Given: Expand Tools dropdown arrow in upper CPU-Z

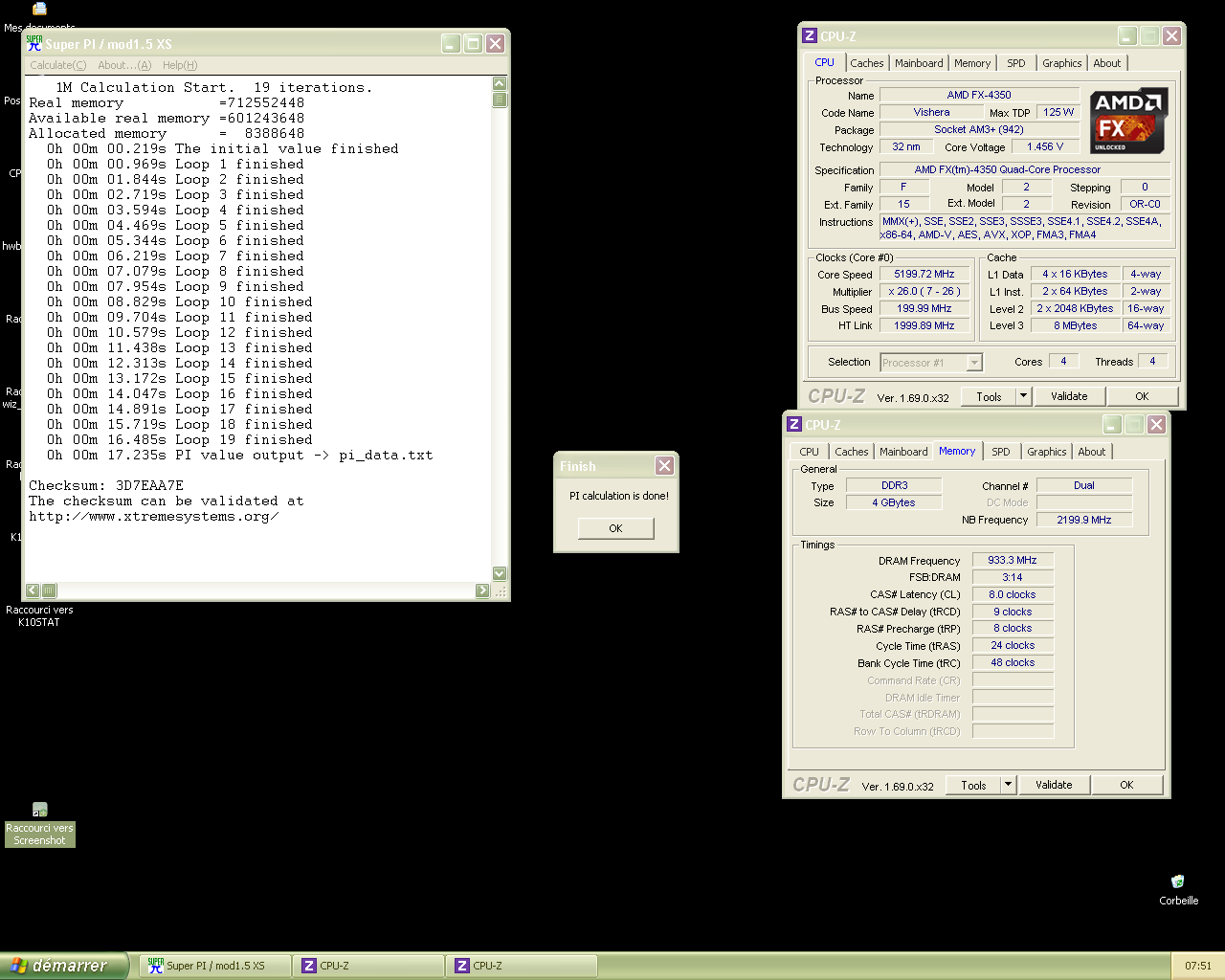Looking at the screenshot, I should [x=1023, y=396].
